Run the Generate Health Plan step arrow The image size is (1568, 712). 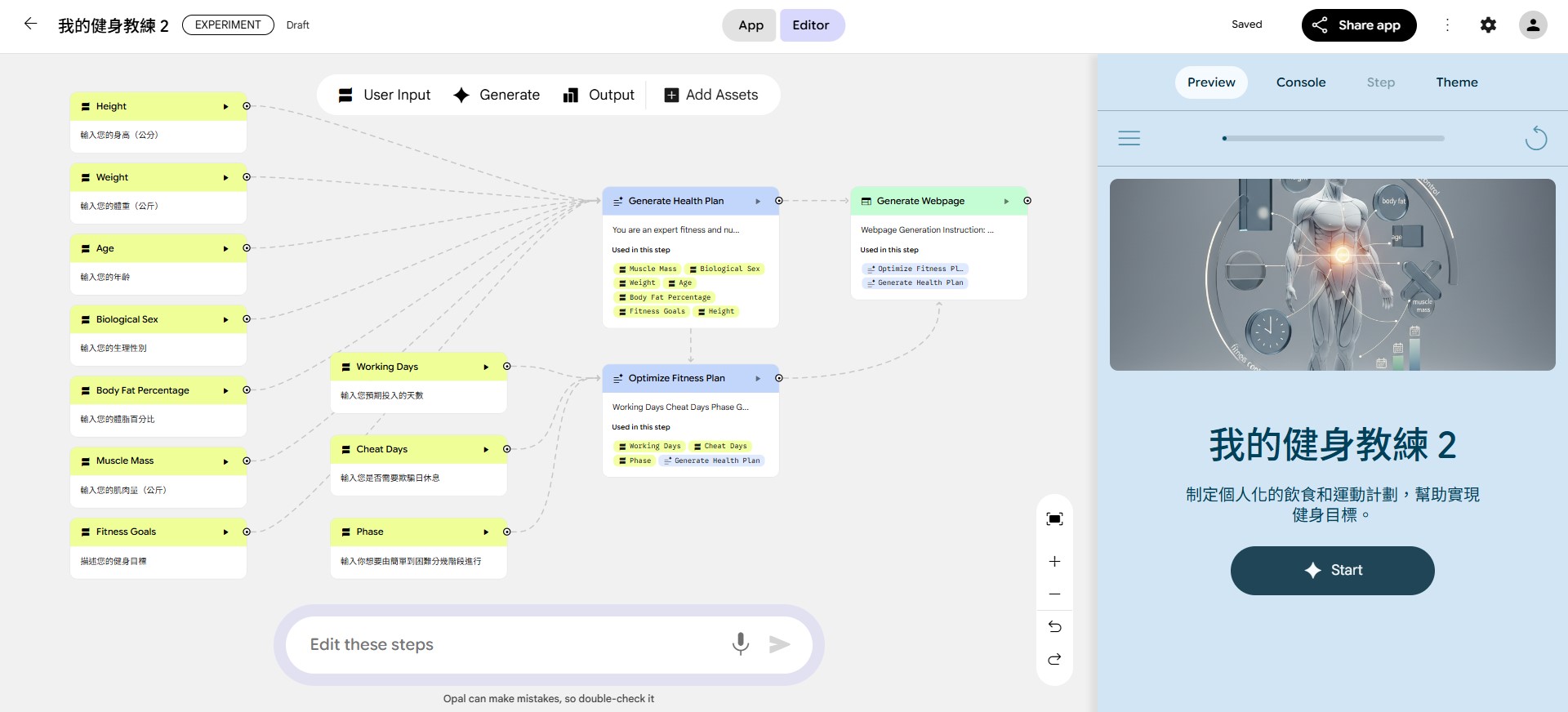pos(758,201)
